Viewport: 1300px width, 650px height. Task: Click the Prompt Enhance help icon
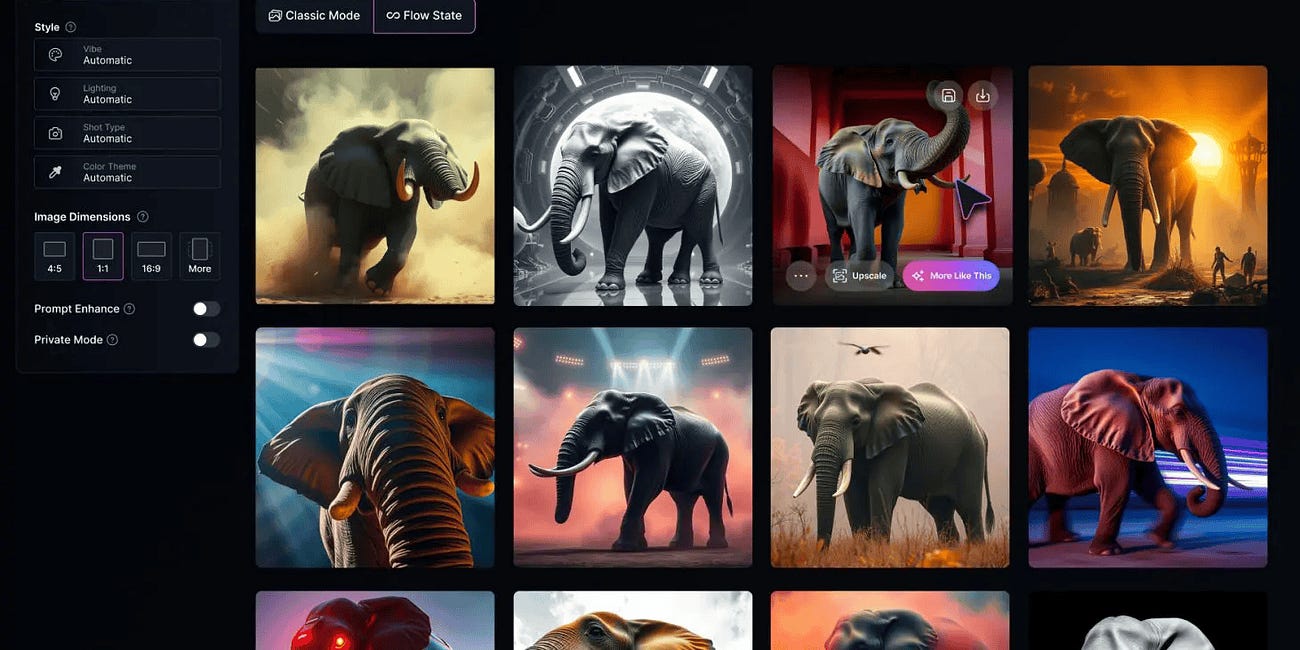coord(129,309)
